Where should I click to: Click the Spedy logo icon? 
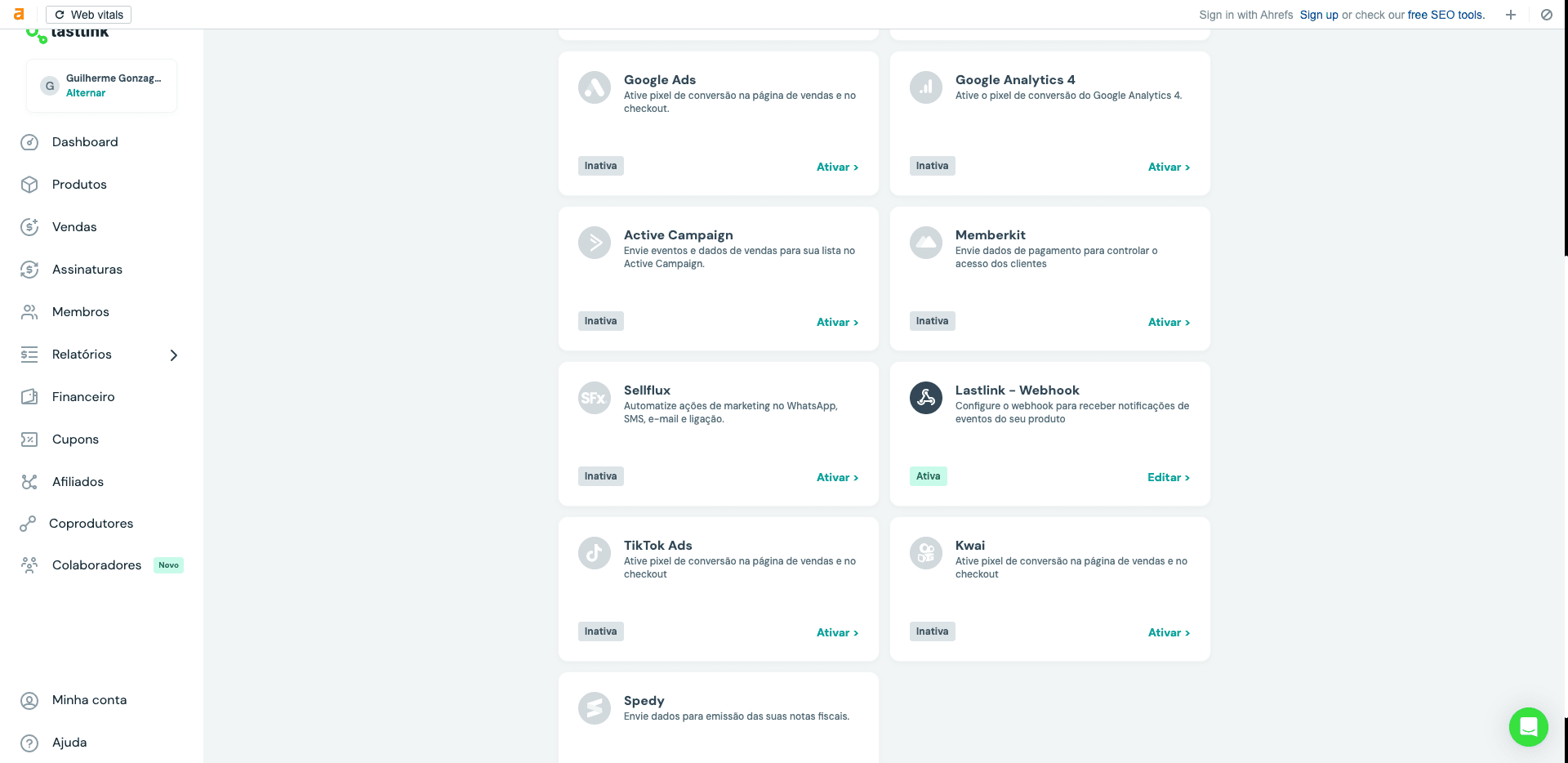[x=595, y=708]
